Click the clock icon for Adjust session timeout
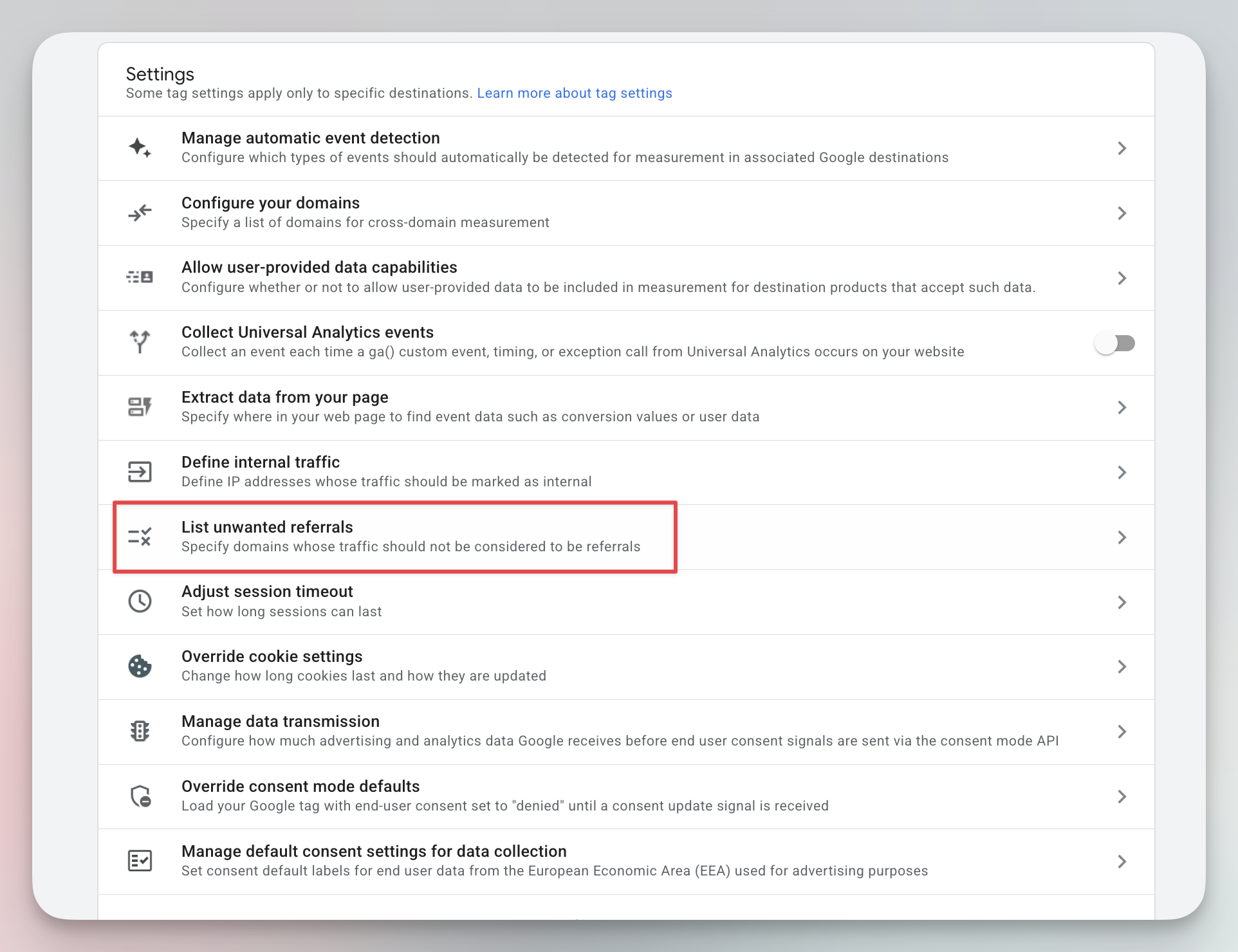 140,601
